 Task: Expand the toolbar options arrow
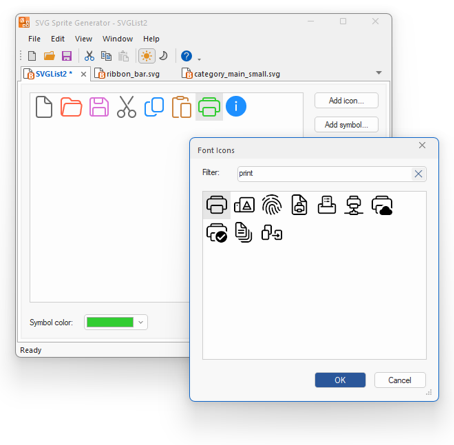pyautogui.click(x=199, y=59)
